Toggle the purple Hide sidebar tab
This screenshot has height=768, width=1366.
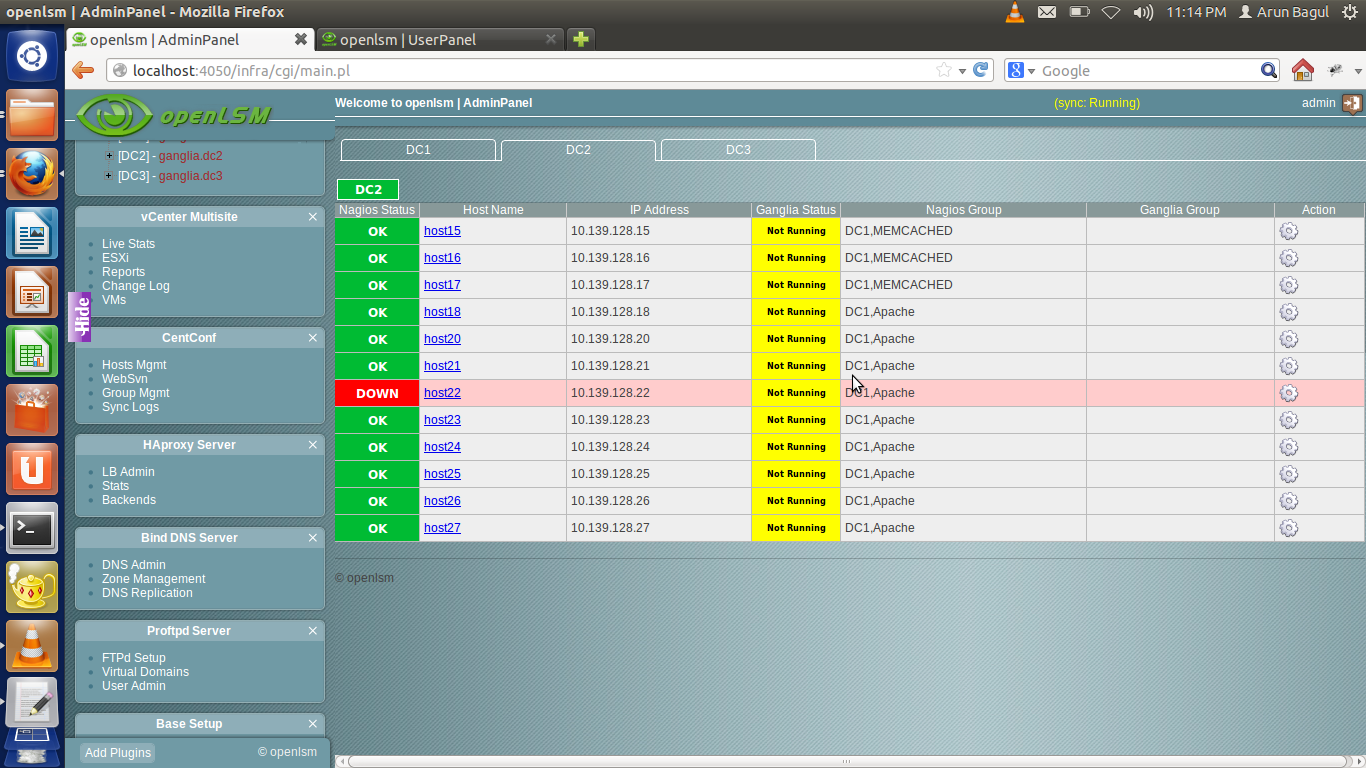coord(81,312)
